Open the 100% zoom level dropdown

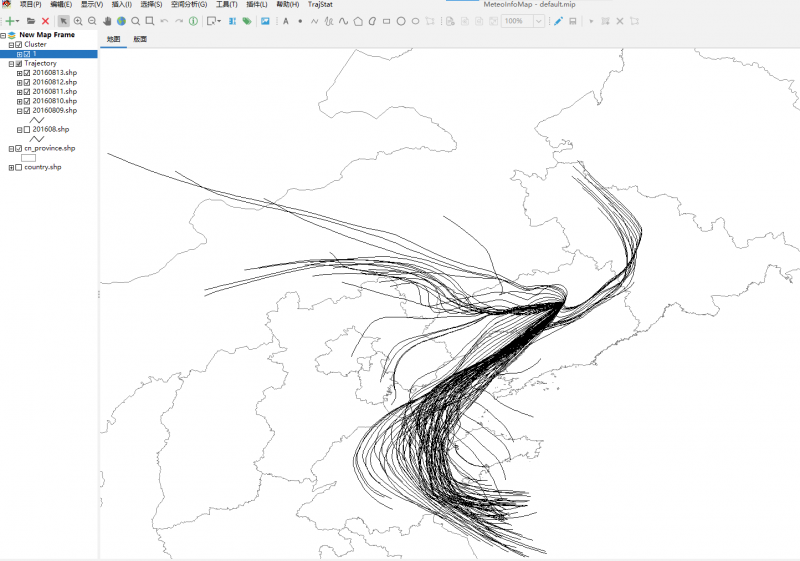point(539,21)
